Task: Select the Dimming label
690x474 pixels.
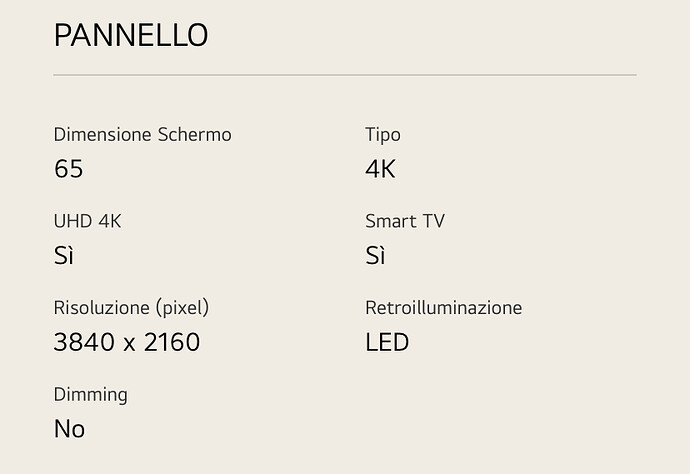Action: click(x=91, y=395)
